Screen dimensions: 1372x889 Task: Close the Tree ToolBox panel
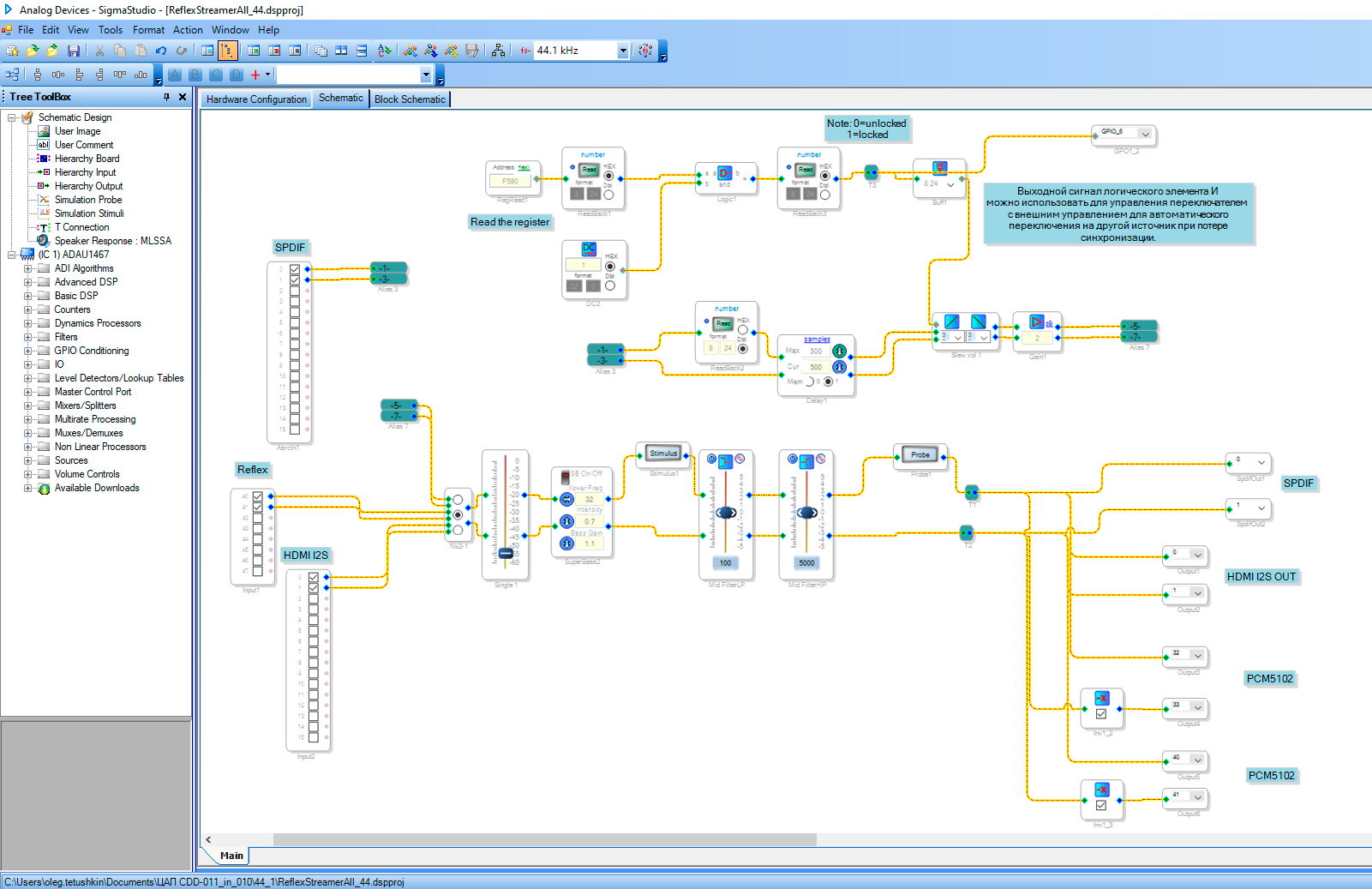click(x=183, y=97)
